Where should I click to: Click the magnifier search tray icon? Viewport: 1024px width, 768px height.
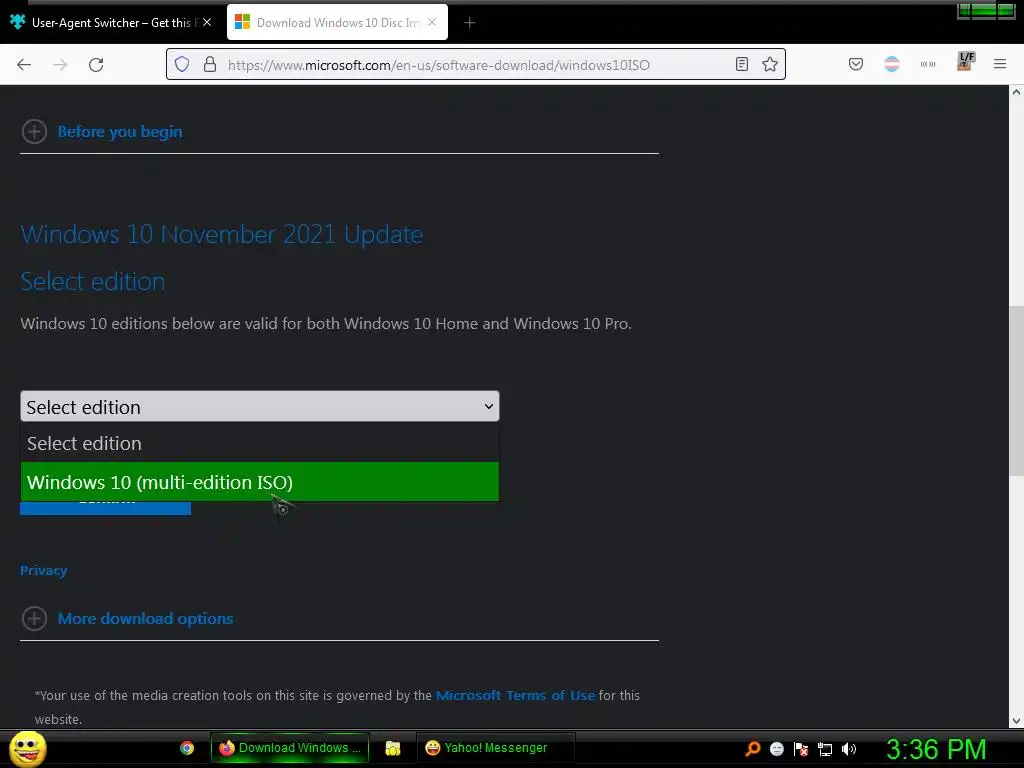[x=752, y=748]
